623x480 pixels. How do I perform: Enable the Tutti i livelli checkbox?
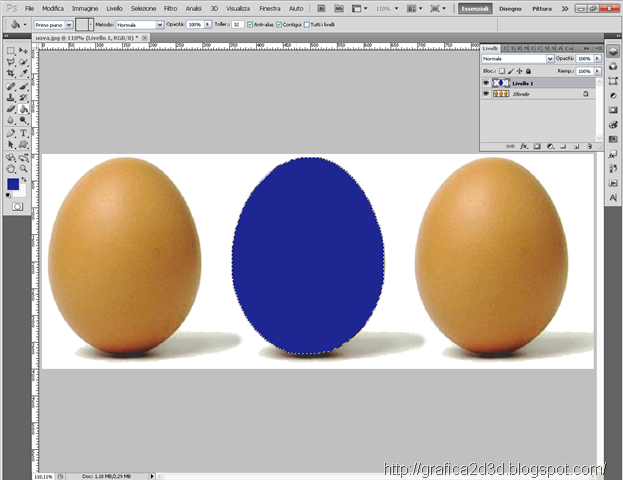pos(308,23)
